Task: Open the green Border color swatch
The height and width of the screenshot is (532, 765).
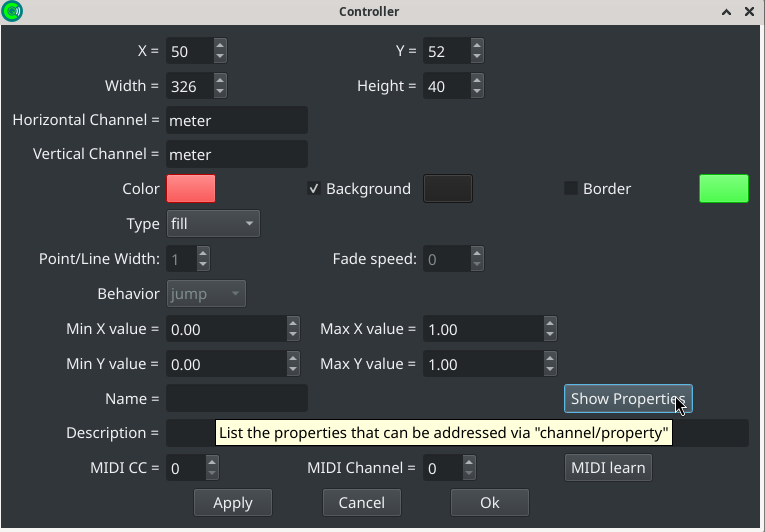Action: tap(724, 188)
